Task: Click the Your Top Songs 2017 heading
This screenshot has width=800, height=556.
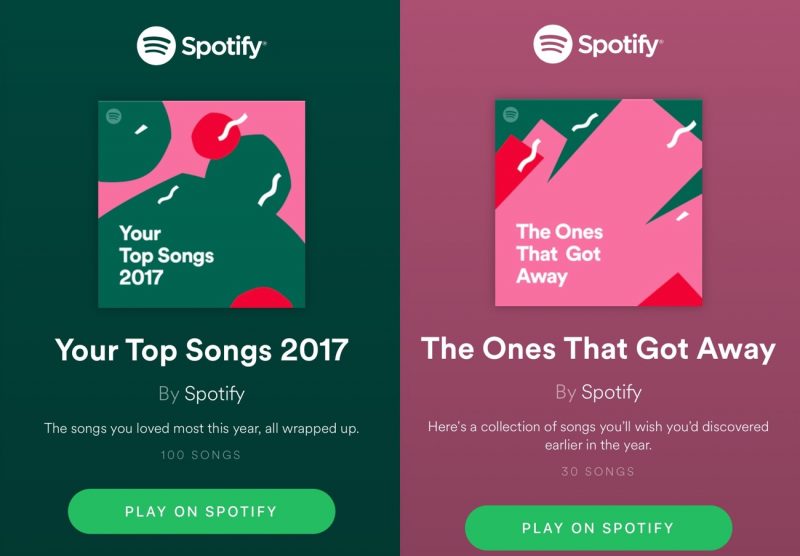Action: pyautogui.click(x=202, y=350)
